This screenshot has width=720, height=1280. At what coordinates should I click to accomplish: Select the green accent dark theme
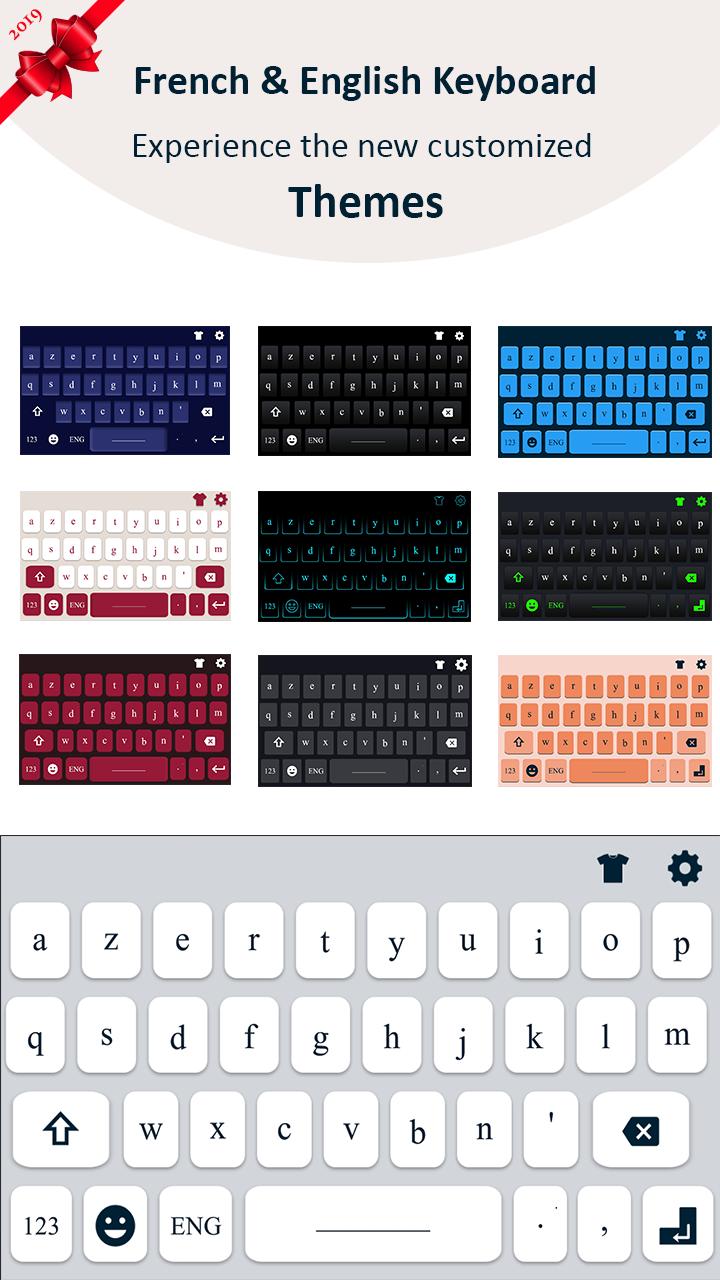click(x=604, y=555)
